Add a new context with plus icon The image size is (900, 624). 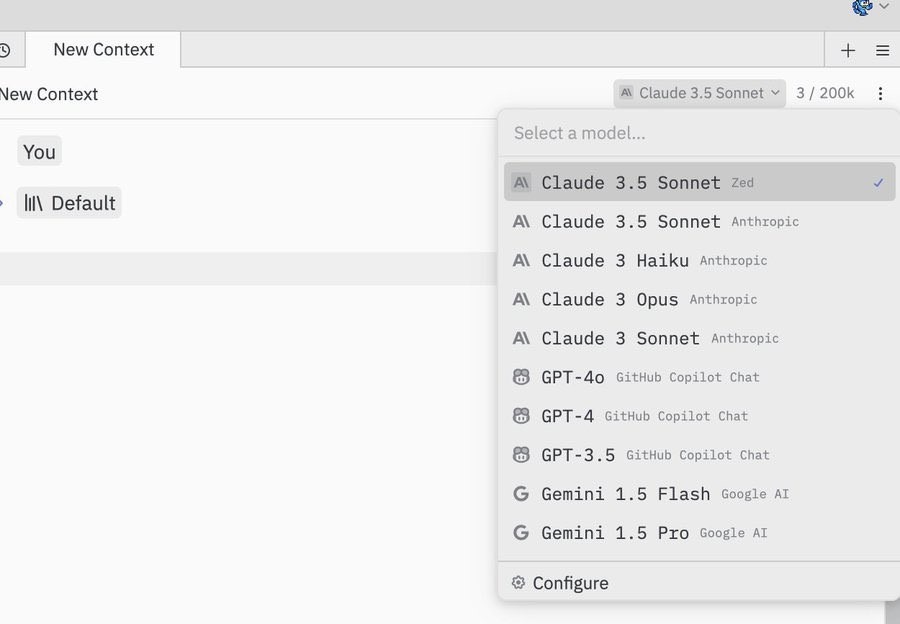(x=848, y=51)
